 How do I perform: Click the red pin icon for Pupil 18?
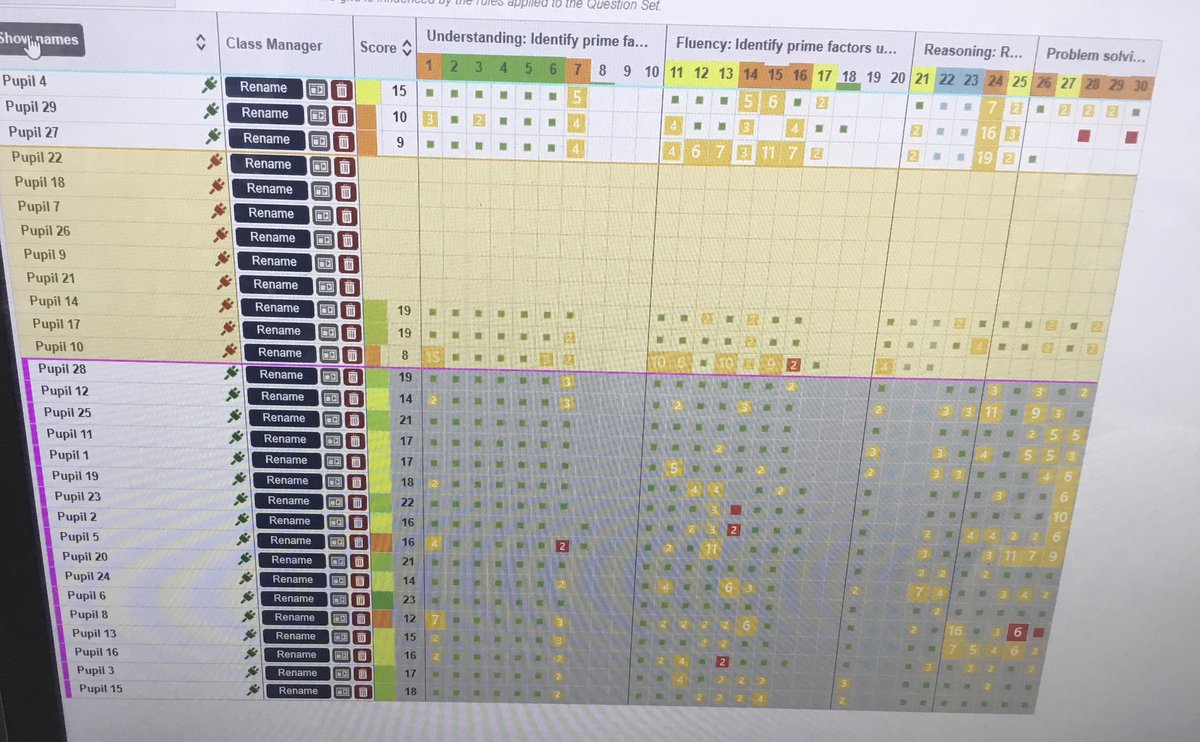pos(217,187)
